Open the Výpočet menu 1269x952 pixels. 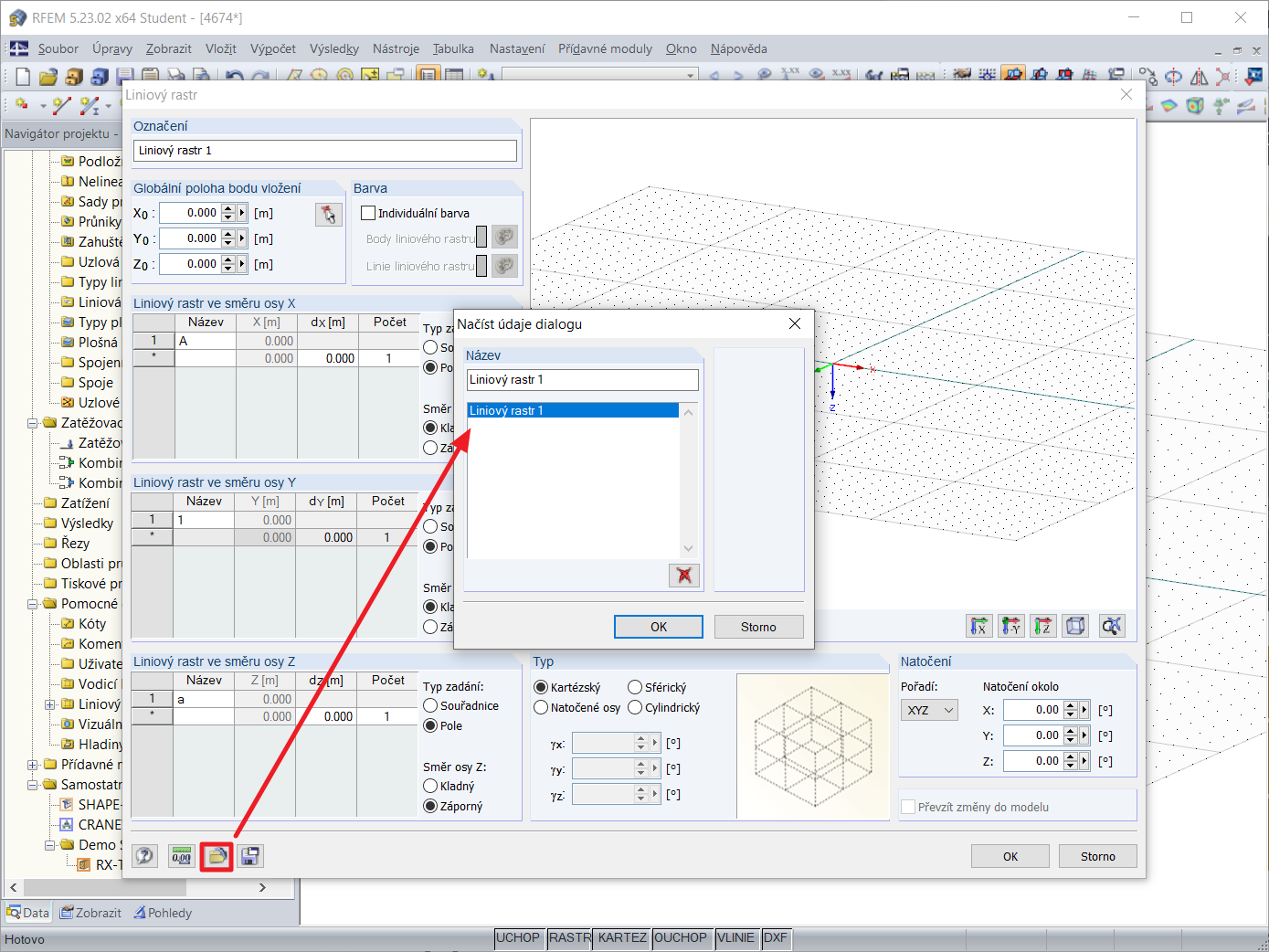pos(273,48)
